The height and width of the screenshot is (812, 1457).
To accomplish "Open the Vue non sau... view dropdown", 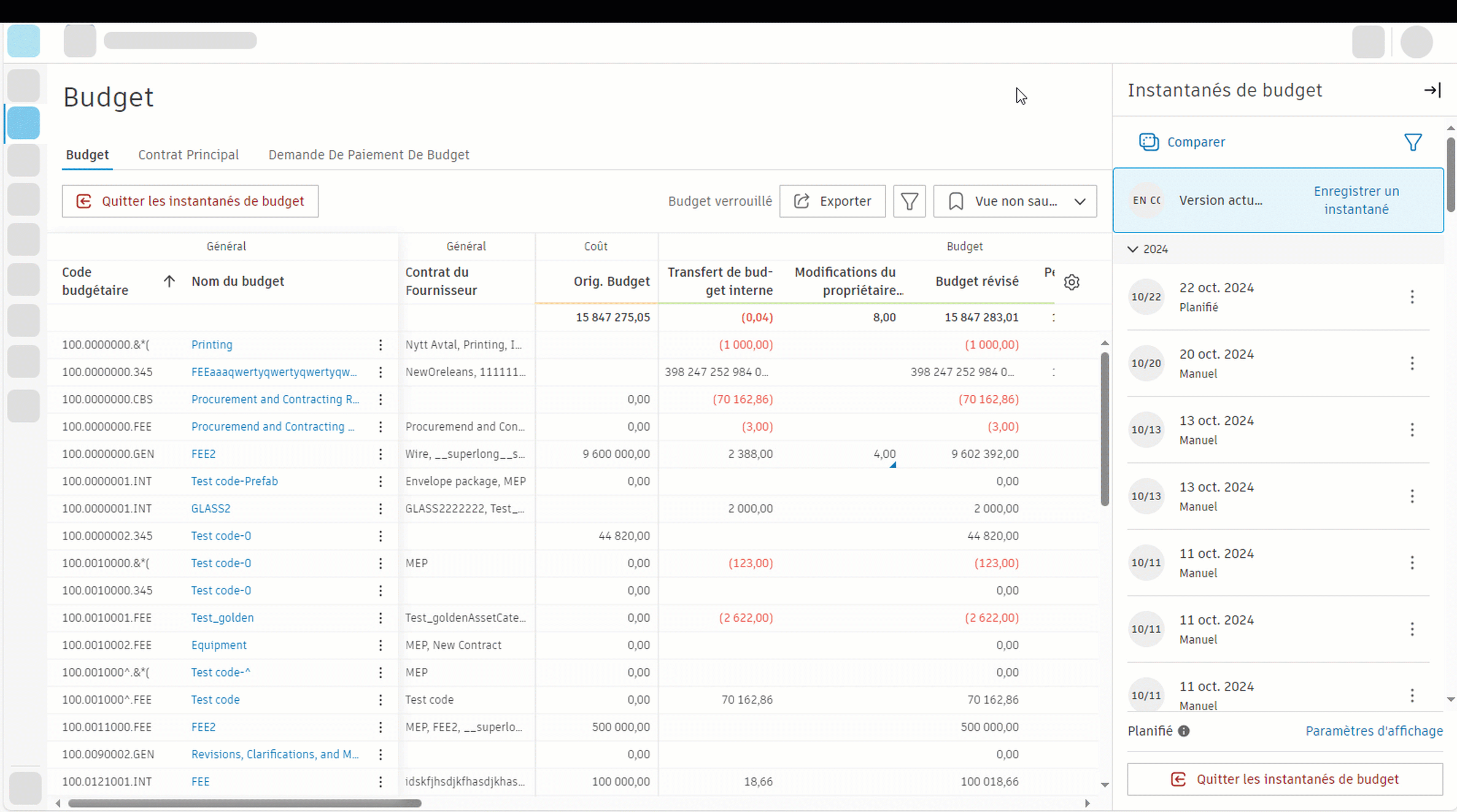I will pyautogui.click(x=1015, y=201).
